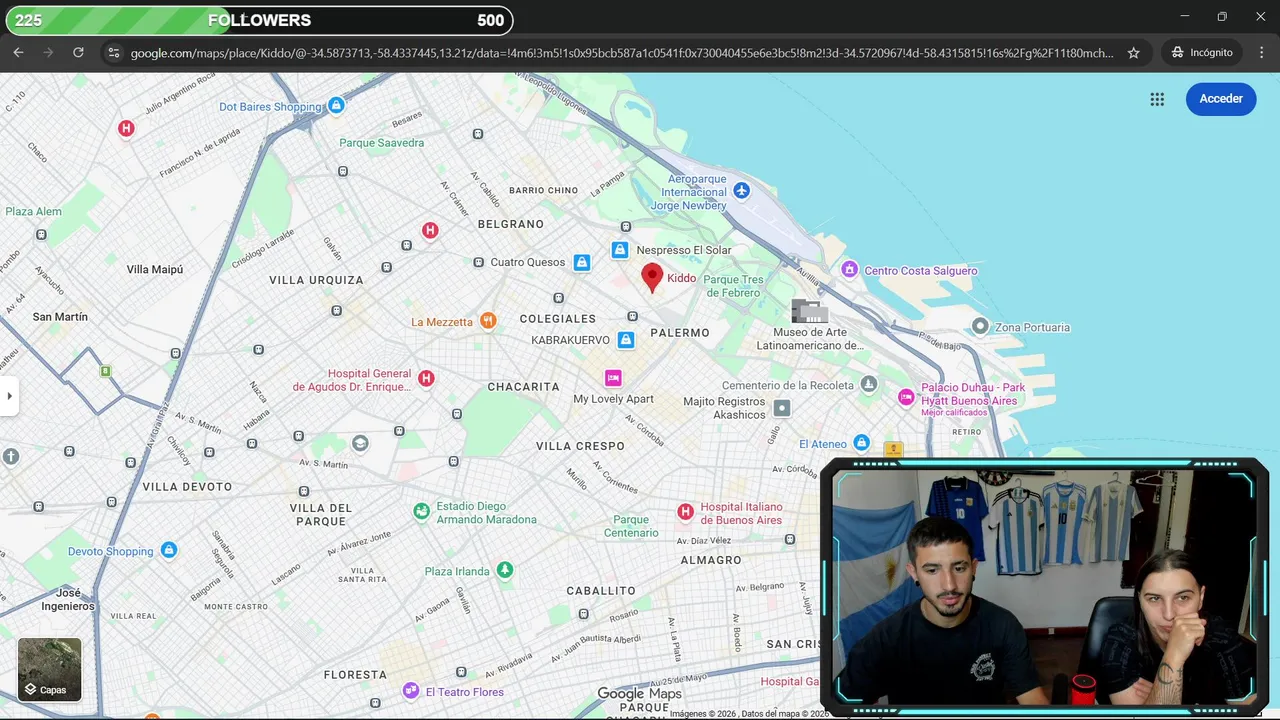Click the PALERMO neighborhood label
Viewport: 1280px width, 720px height.
679,333
